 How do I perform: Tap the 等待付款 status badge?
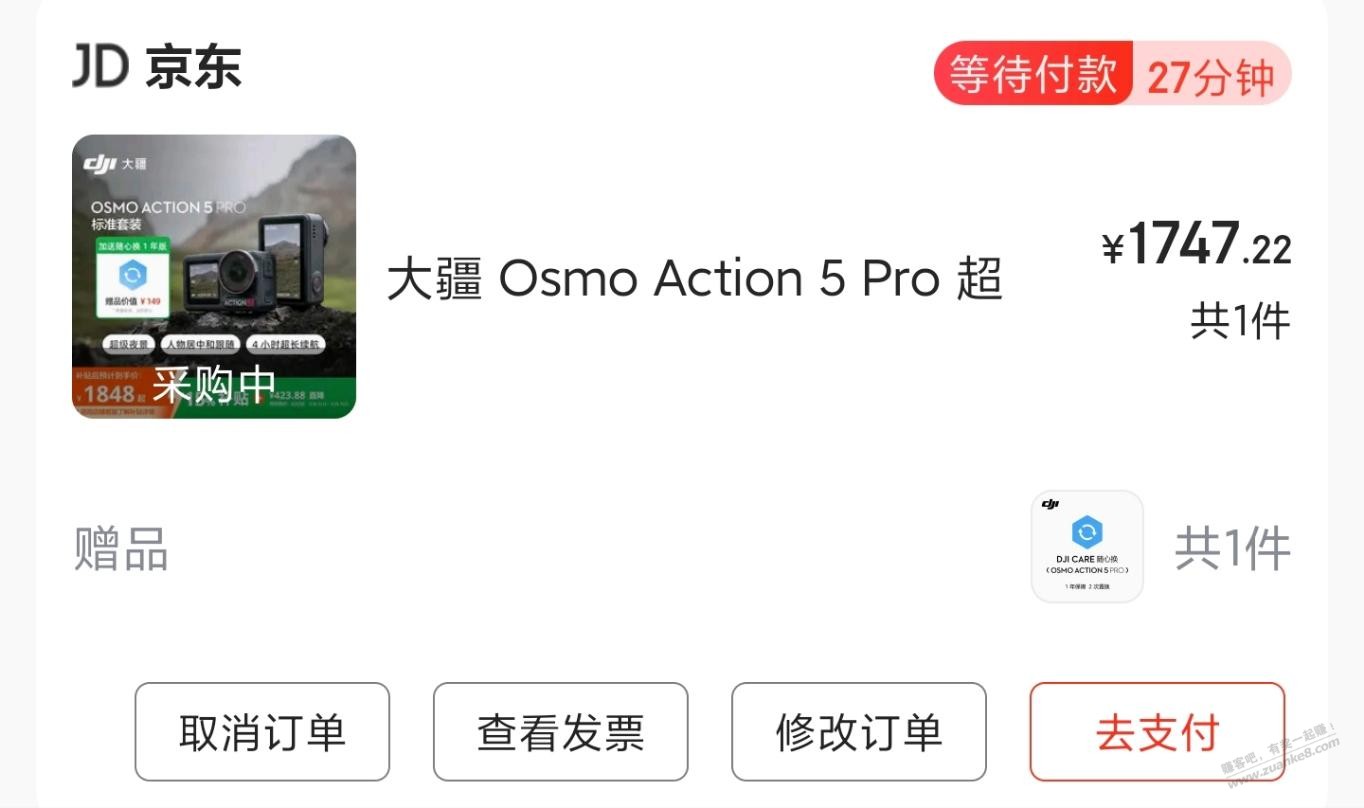point(1032,73)
